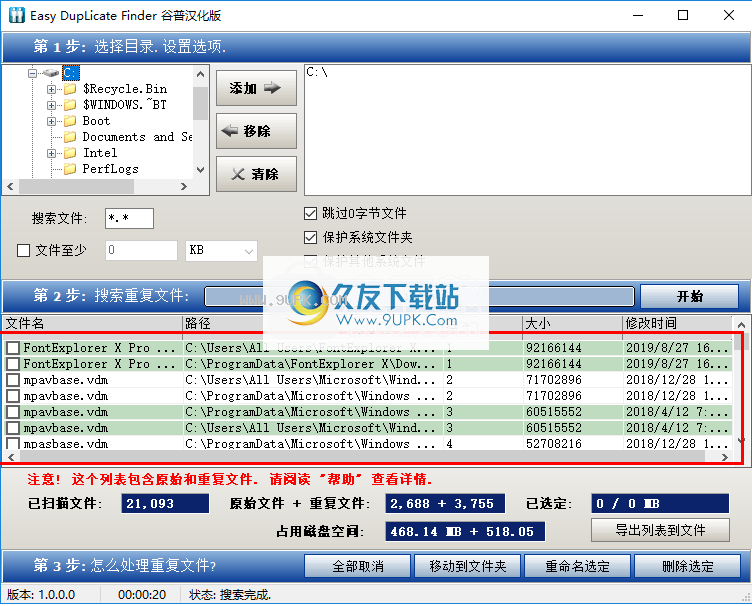Click 导出列表到文件 export button

pyautogui.click(x=660, y=530)
